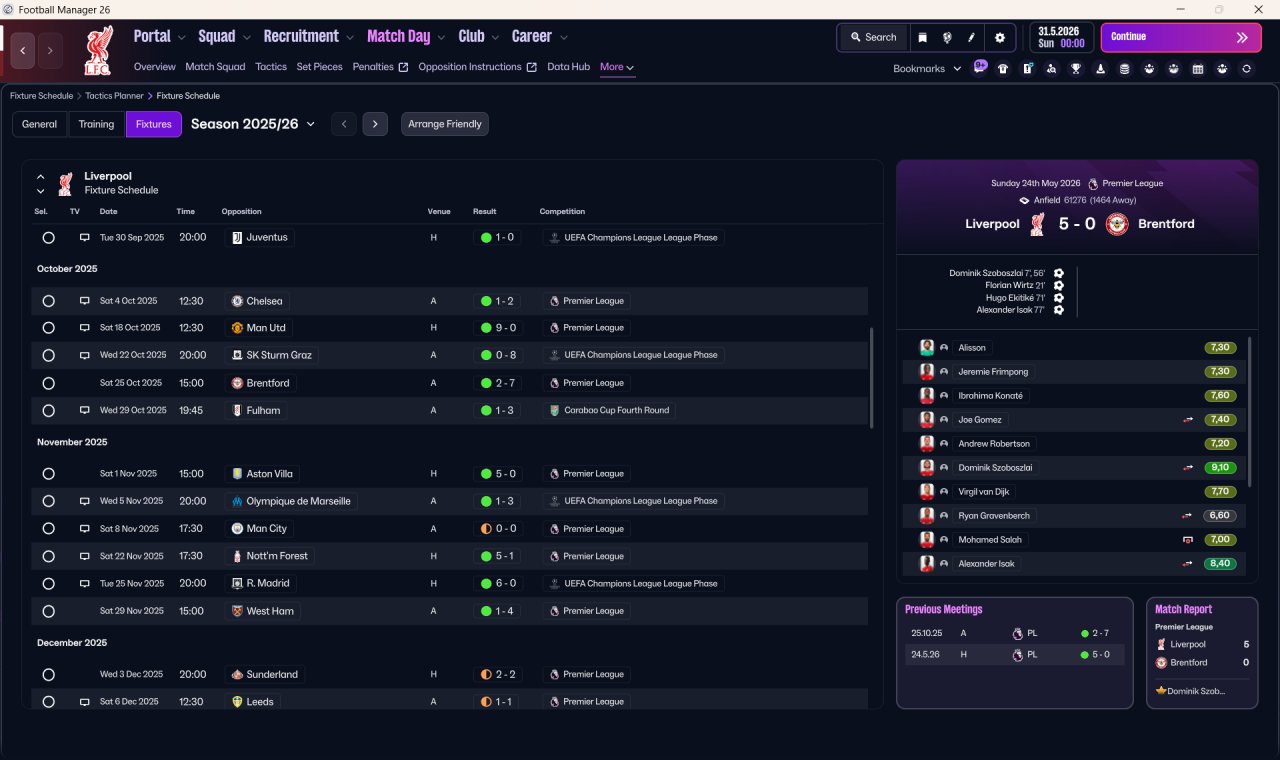Click the Liverpool club crest in header
Screen dimensions: 1280x760
[98, 50]
